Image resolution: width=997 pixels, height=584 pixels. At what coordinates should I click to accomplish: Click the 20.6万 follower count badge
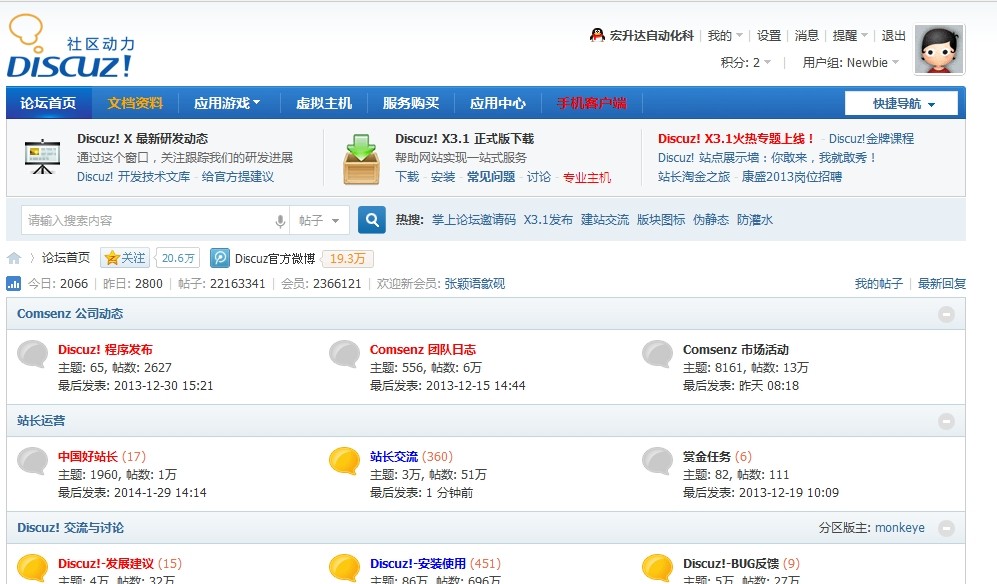pos(177,258)
